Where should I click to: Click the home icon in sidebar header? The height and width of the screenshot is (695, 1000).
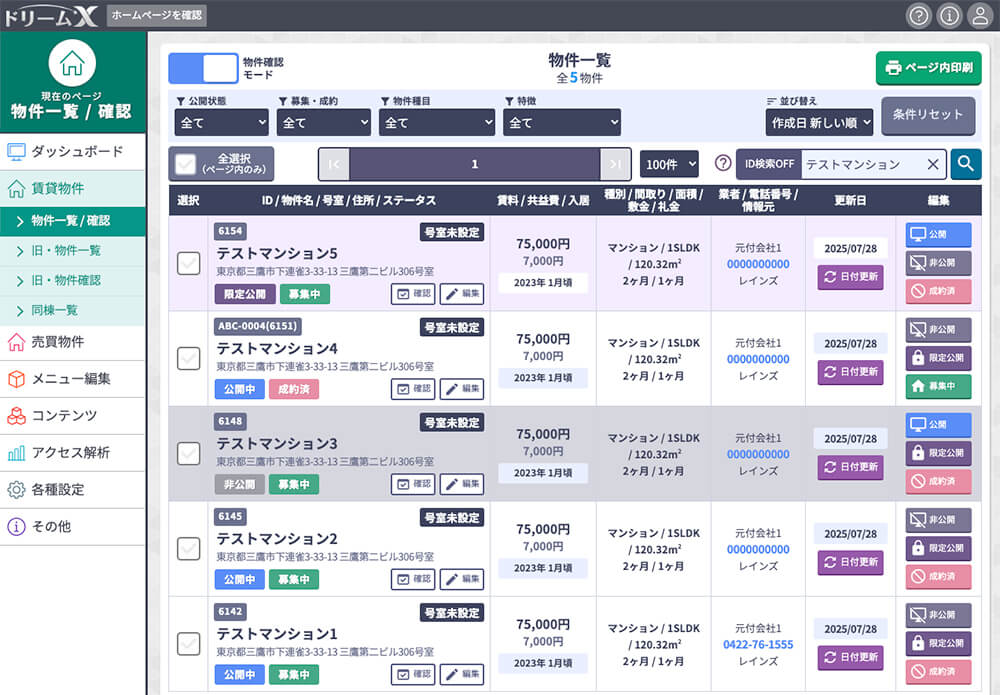pos(72,63)
